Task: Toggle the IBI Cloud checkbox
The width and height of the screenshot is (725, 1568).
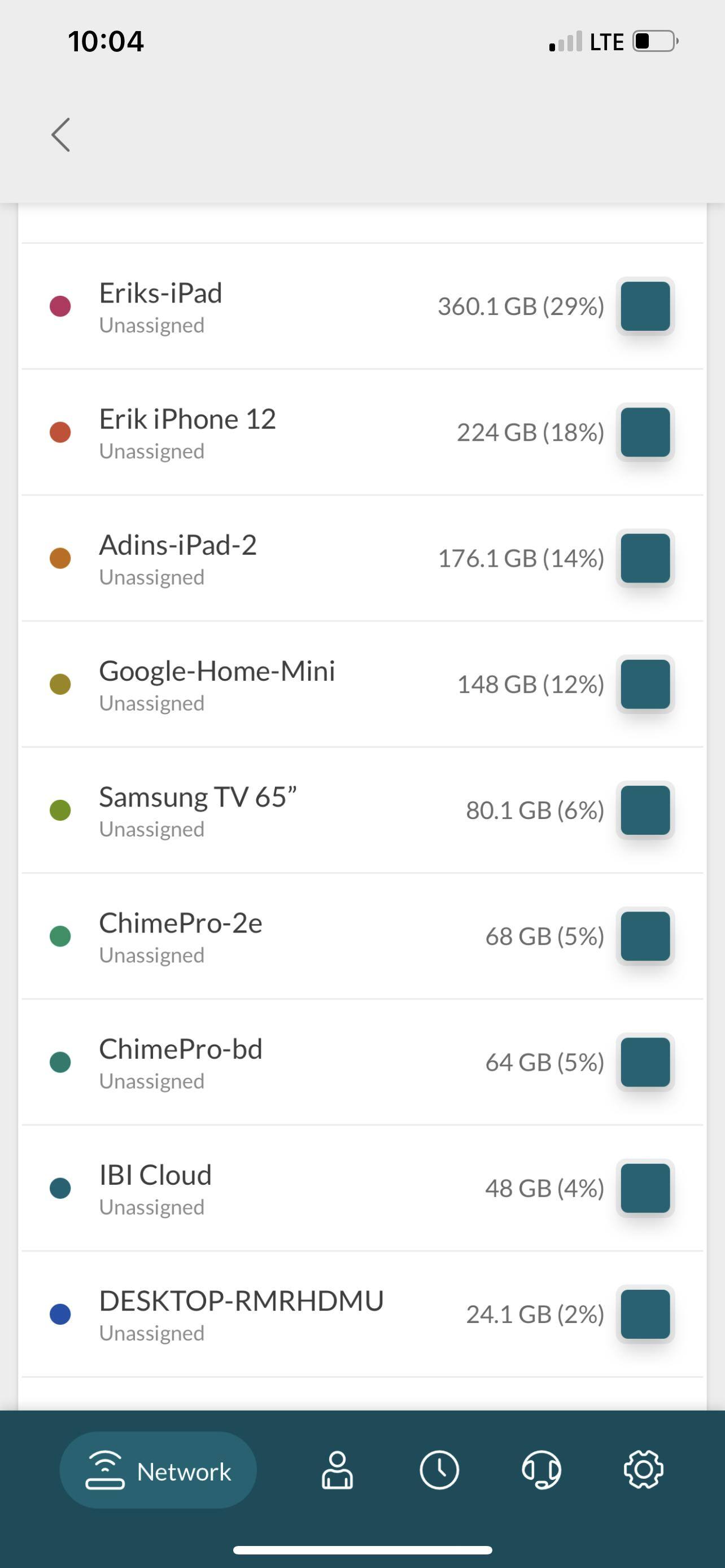Action: pos(645,1188)
